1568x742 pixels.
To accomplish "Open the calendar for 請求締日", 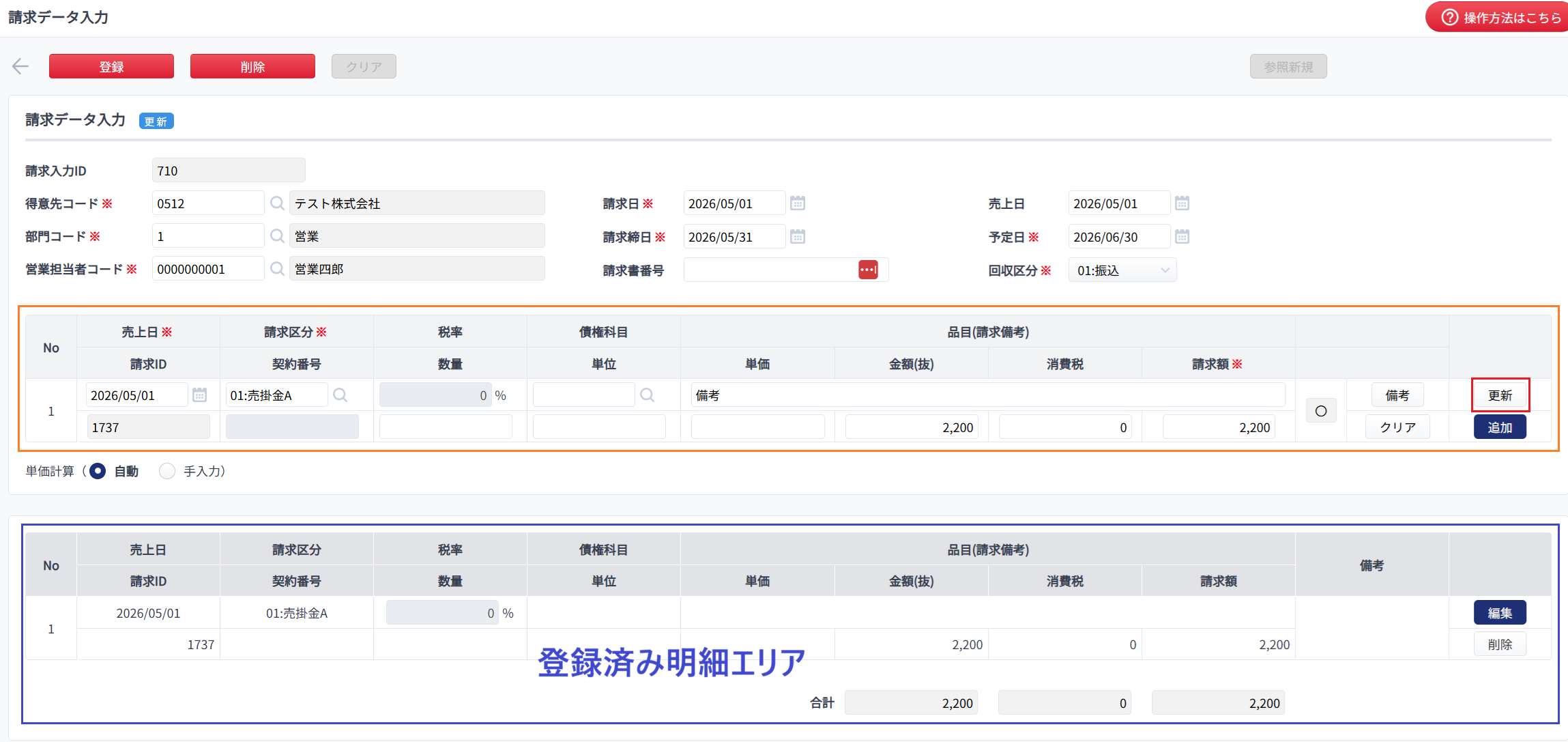I will pos(798,237).
